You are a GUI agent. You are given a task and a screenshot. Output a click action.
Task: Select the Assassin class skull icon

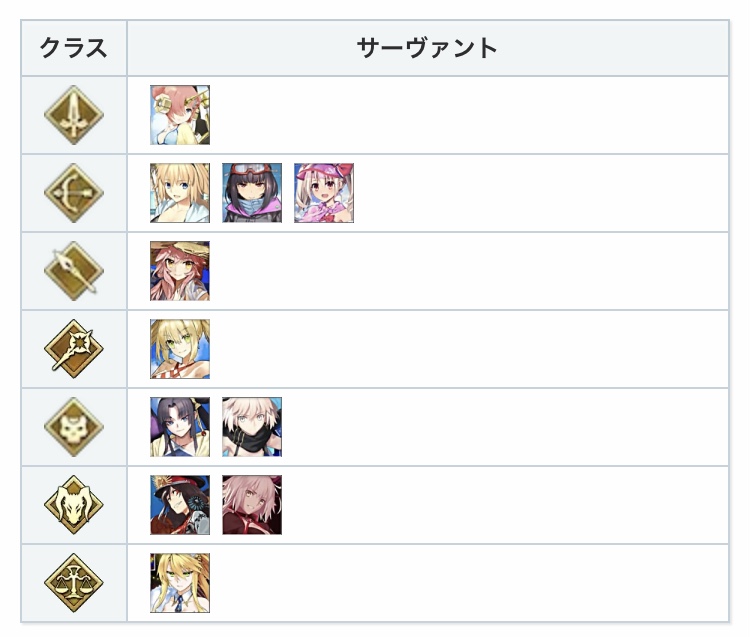(74, 427)
